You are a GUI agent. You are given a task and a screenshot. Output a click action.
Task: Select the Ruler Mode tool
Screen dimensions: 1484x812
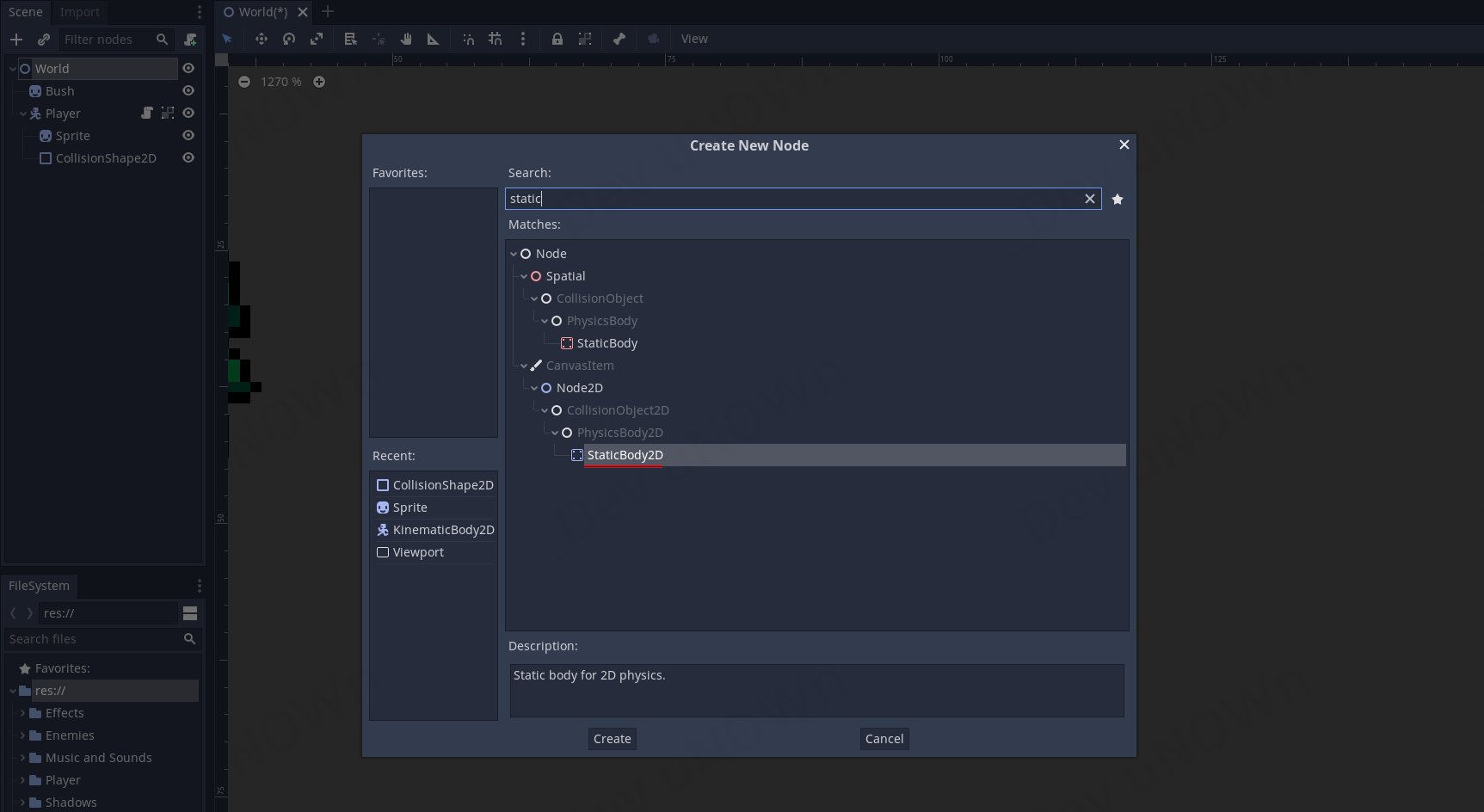point(434,39)
